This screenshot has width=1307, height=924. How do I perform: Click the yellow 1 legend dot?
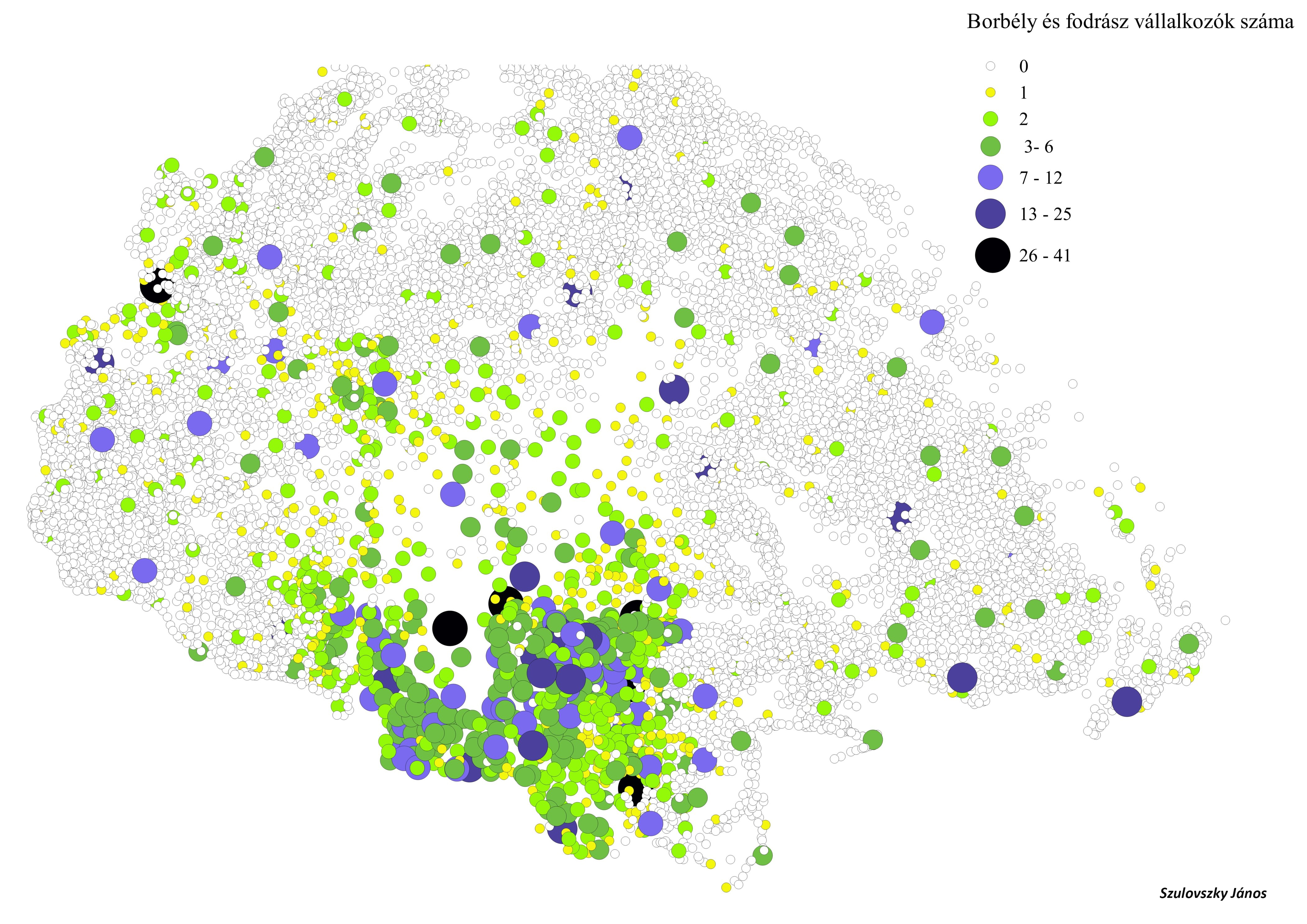click(x=990, y=92)
